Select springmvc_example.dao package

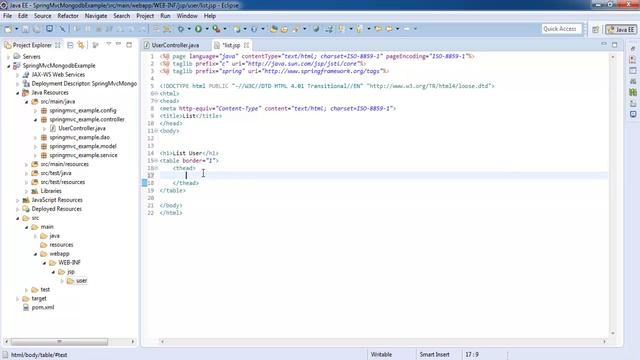80,138
